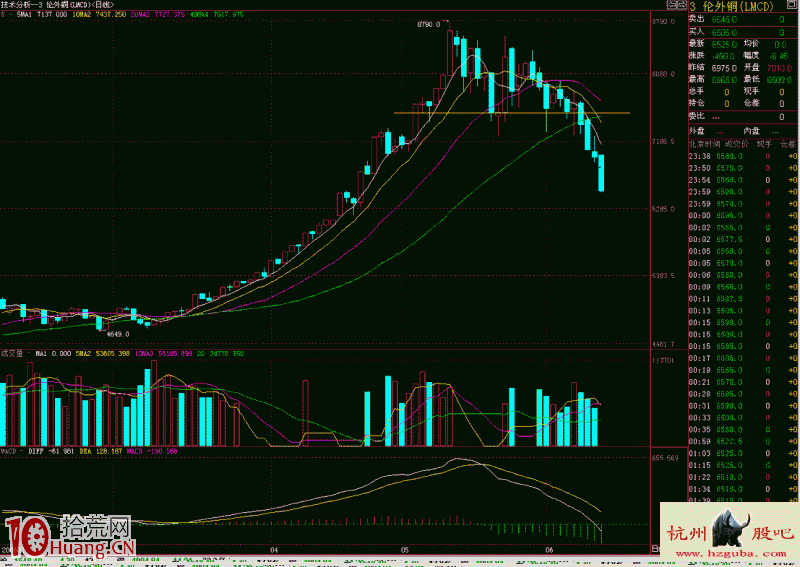Click the window icon beside the 伦外铜(LMCD) title
Image resolution: width=800 pixels, height=567 pixels.
click(x=790, y=6)
